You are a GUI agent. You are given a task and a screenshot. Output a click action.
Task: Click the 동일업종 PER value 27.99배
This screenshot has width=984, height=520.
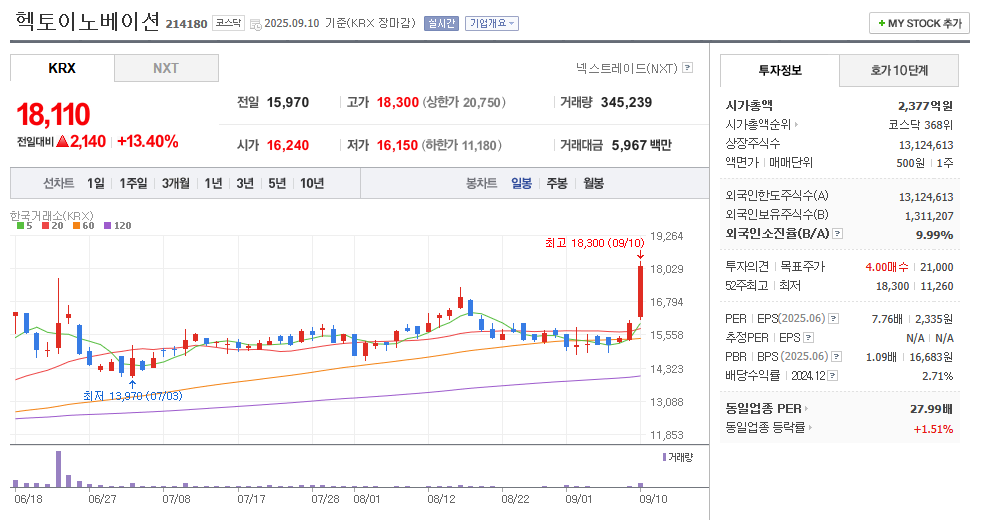tap(931, 409)
